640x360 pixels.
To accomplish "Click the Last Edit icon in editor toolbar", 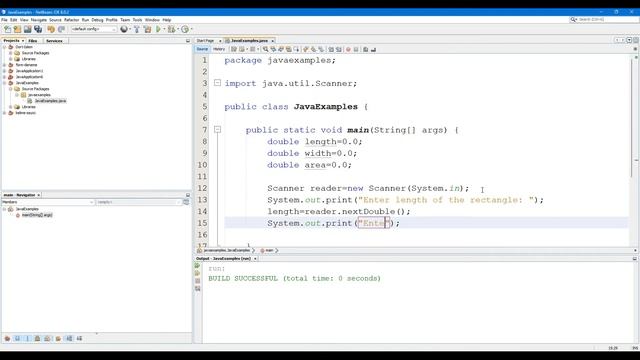I will 234,49.
